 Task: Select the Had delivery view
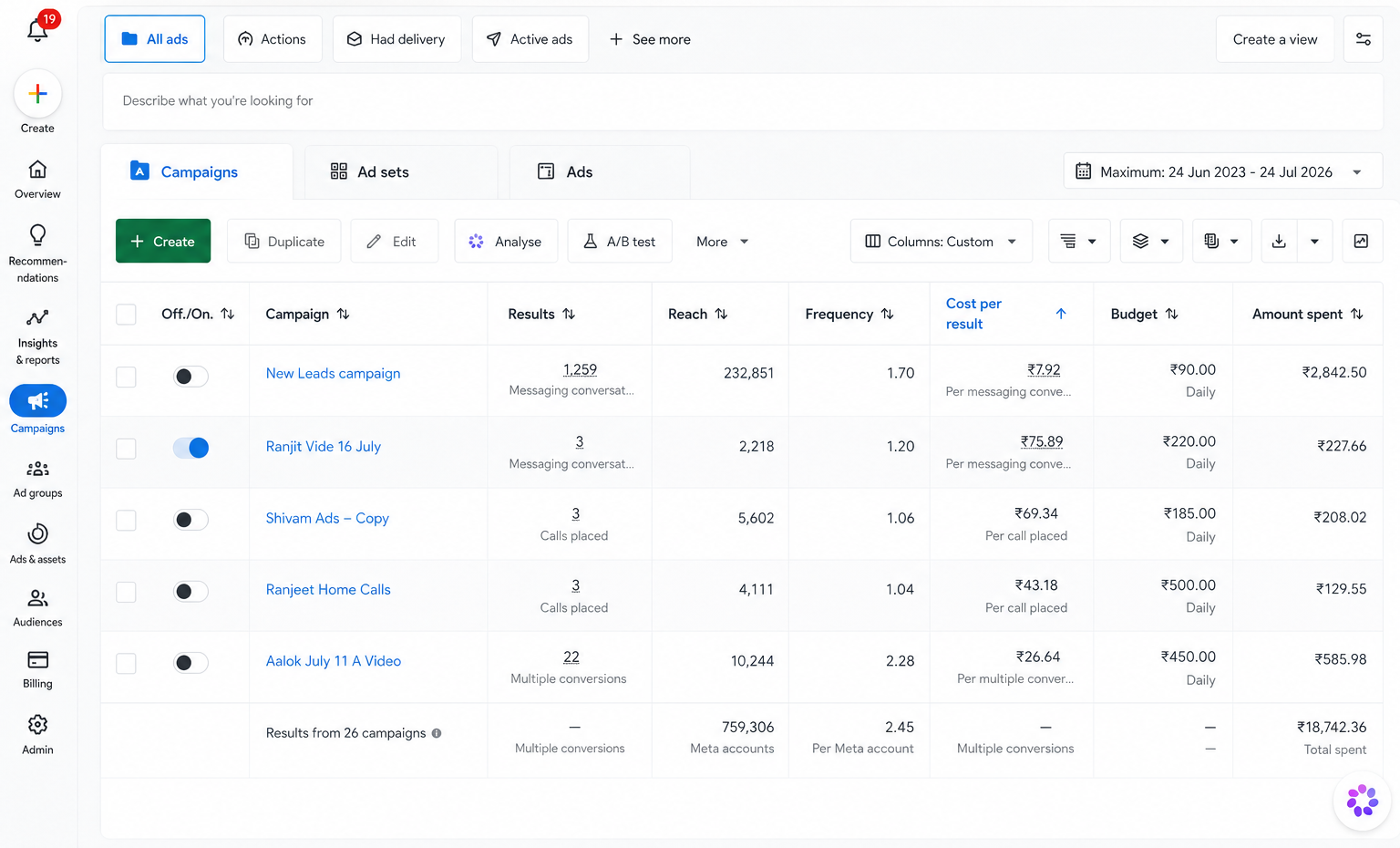pos(396,39)
